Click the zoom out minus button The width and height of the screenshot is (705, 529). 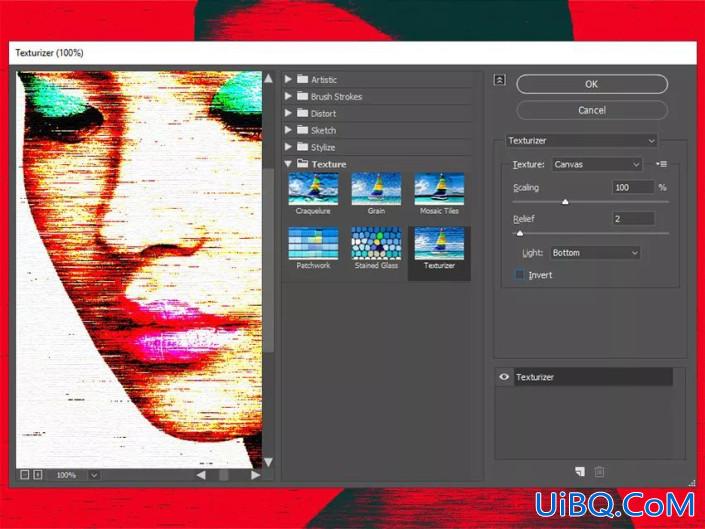pyautogui.click(x=25, y=475)
